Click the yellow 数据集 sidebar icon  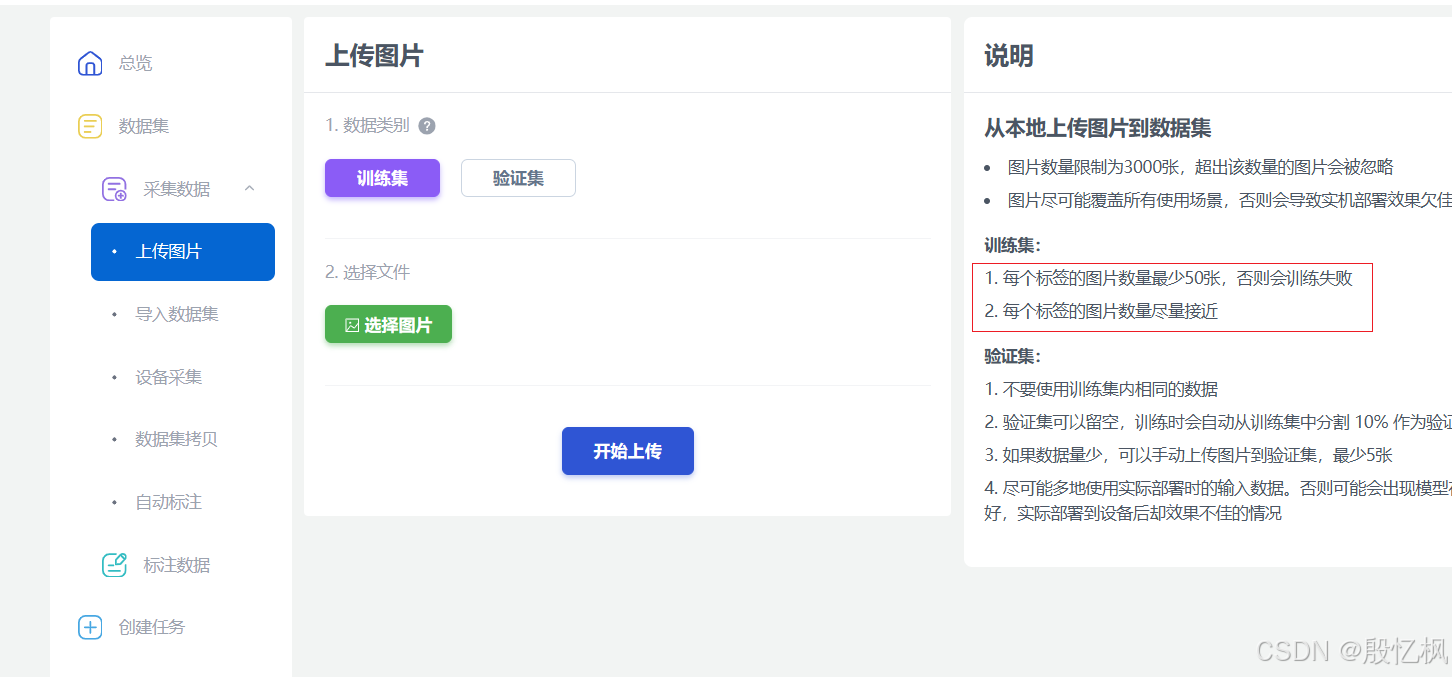click(x=90, y=127)
